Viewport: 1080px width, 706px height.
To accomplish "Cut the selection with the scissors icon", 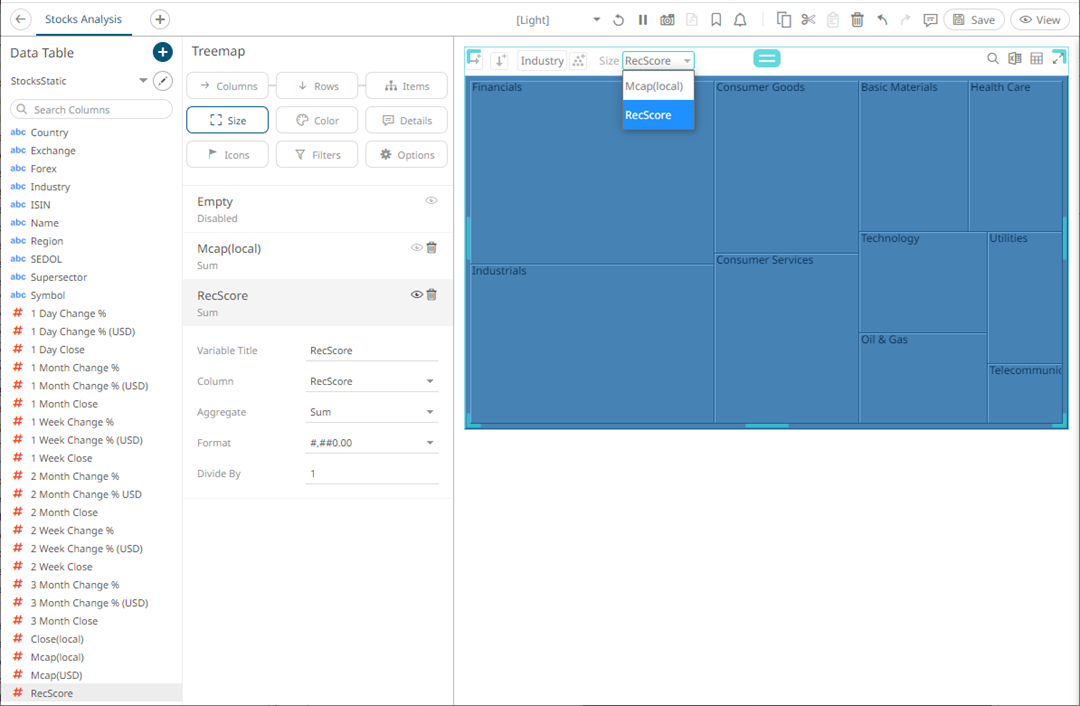I will coord(809,20).
